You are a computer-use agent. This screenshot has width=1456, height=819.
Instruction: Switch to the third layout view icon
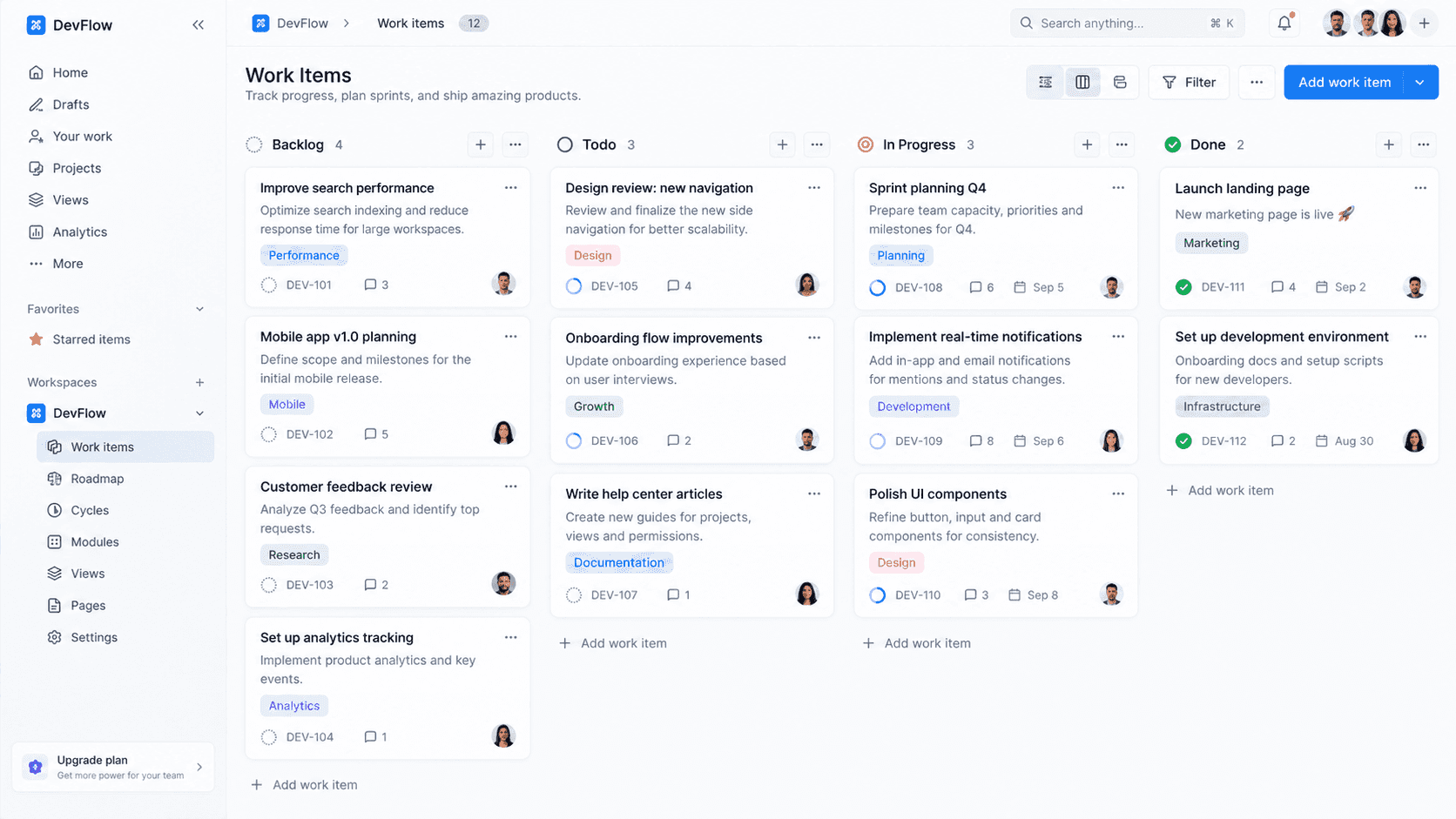[x=1120, y=82]
